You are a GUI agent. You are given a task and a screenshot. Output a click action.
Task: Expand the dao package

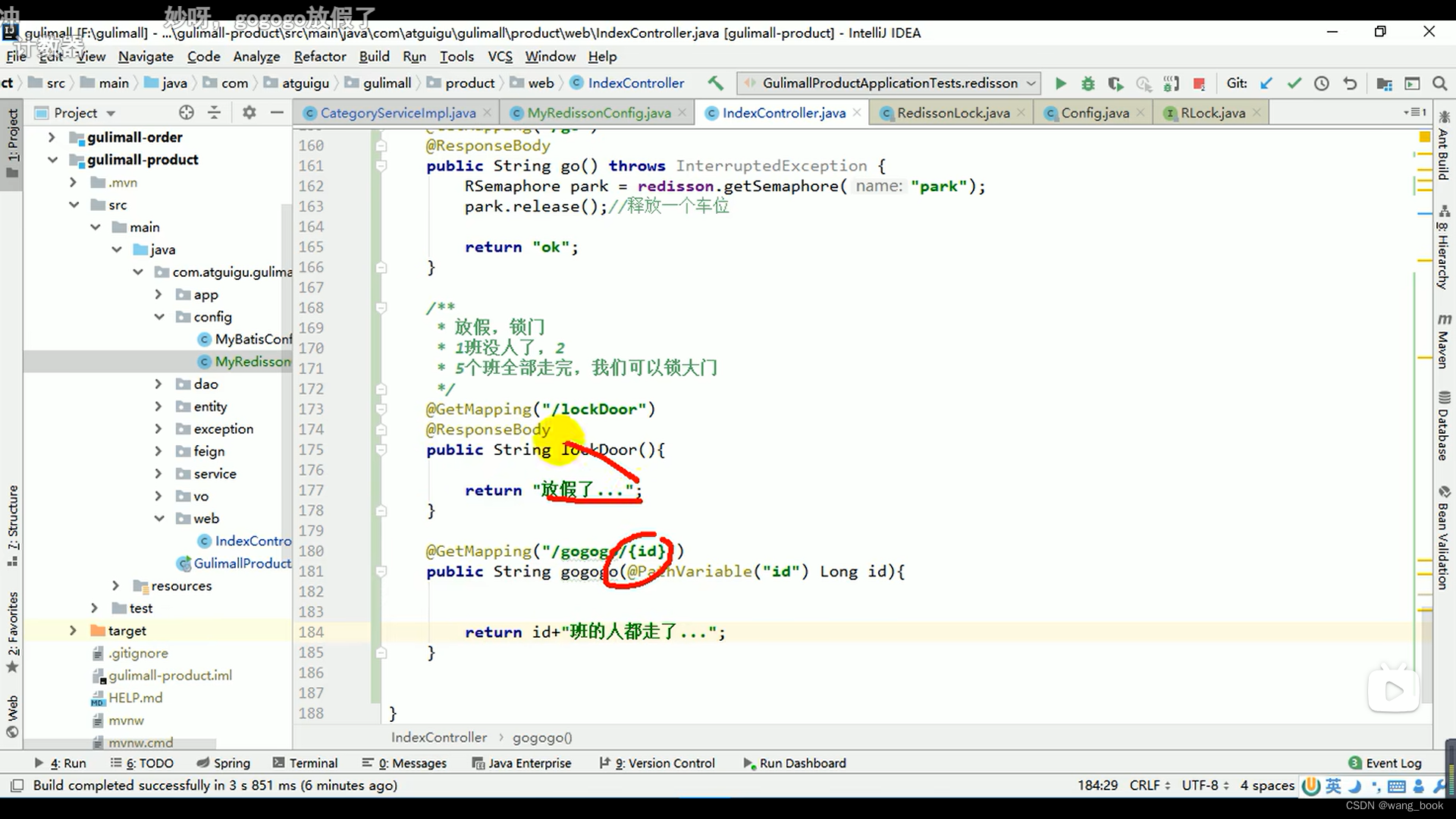[158, 384]
